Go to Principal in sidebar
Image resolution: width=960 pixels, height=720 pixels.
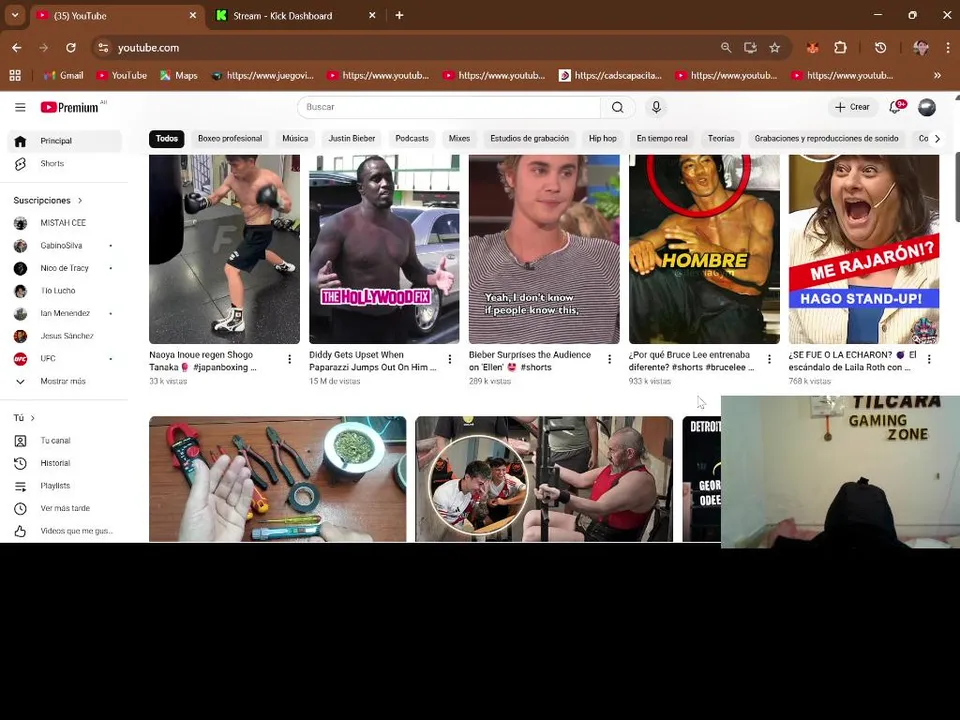click(64, 141)
